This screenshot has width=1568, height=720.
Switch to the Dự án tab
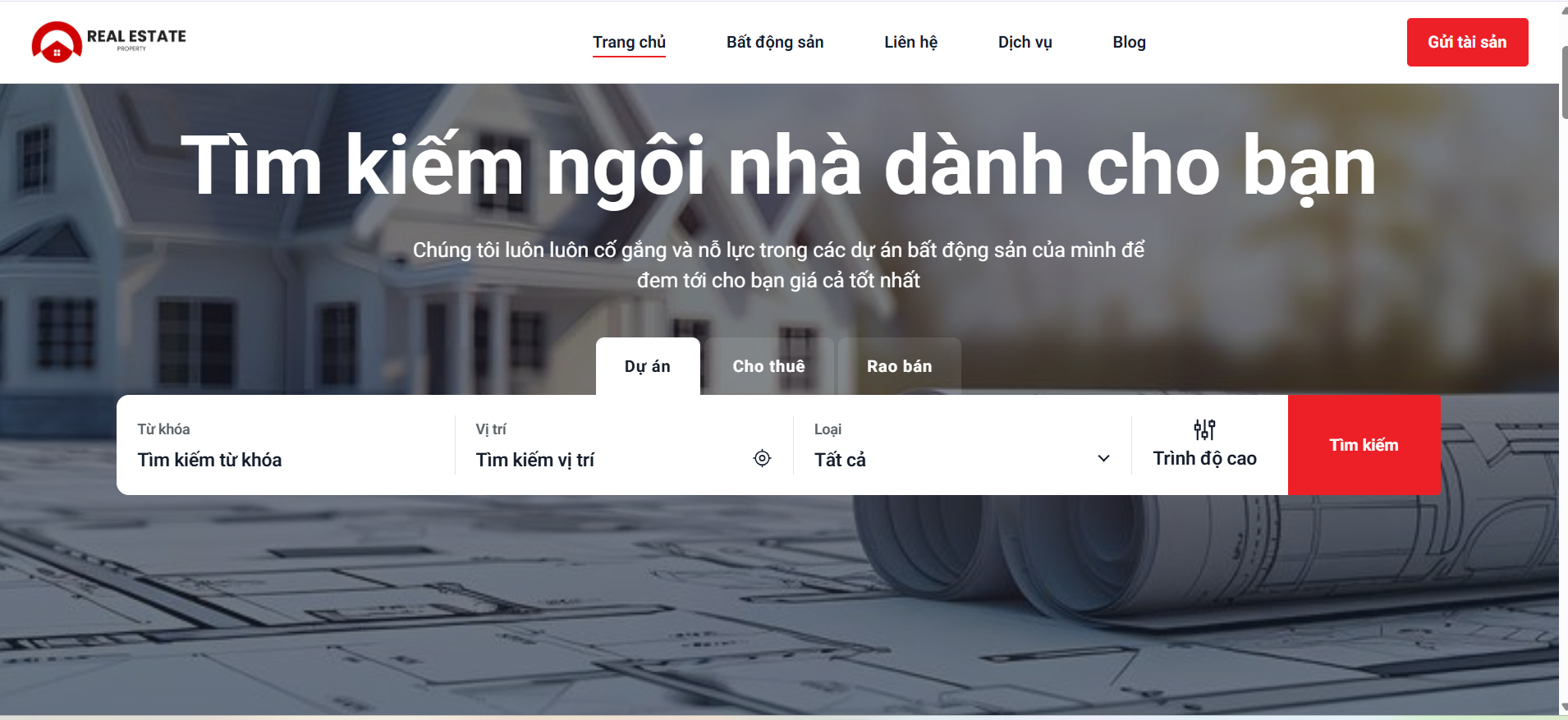pos(648,366)
